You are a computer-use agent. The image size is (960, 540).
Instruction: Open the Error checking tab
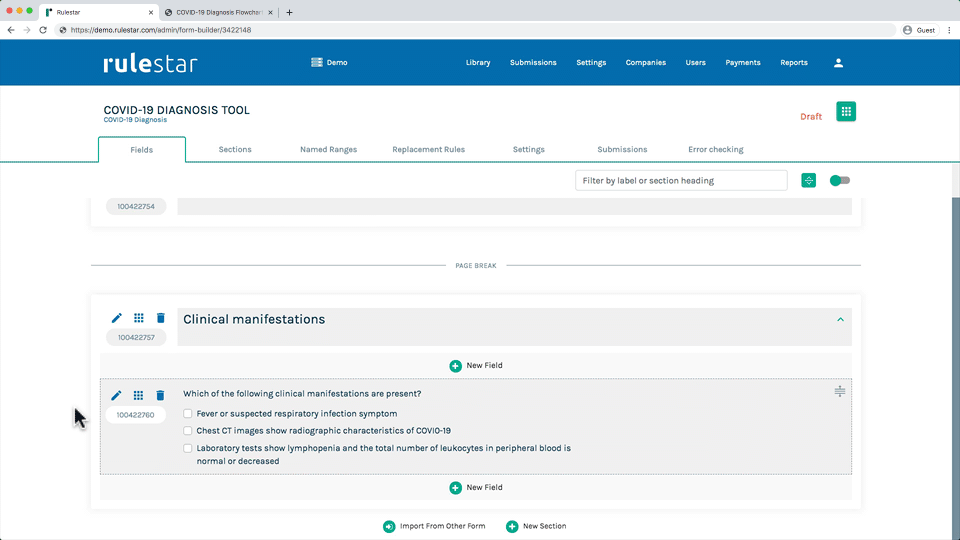coord(716,149)
